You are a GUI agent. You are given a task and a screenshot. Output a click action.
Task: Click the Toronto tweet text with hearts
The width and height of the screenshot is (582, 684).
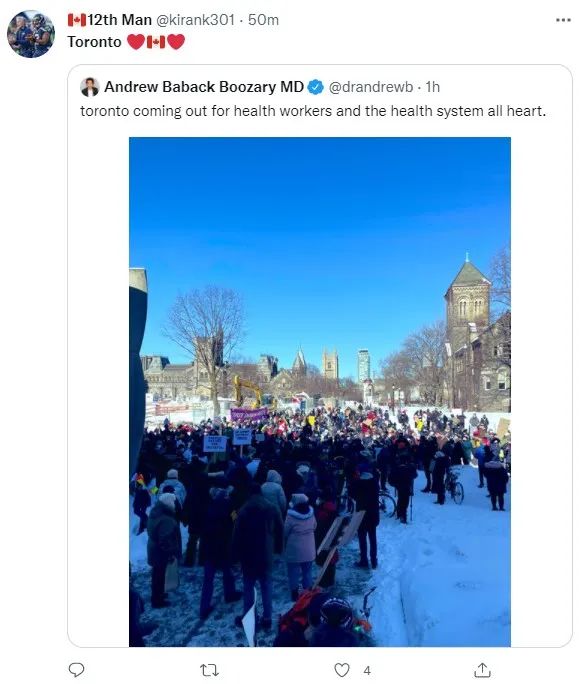126,42
